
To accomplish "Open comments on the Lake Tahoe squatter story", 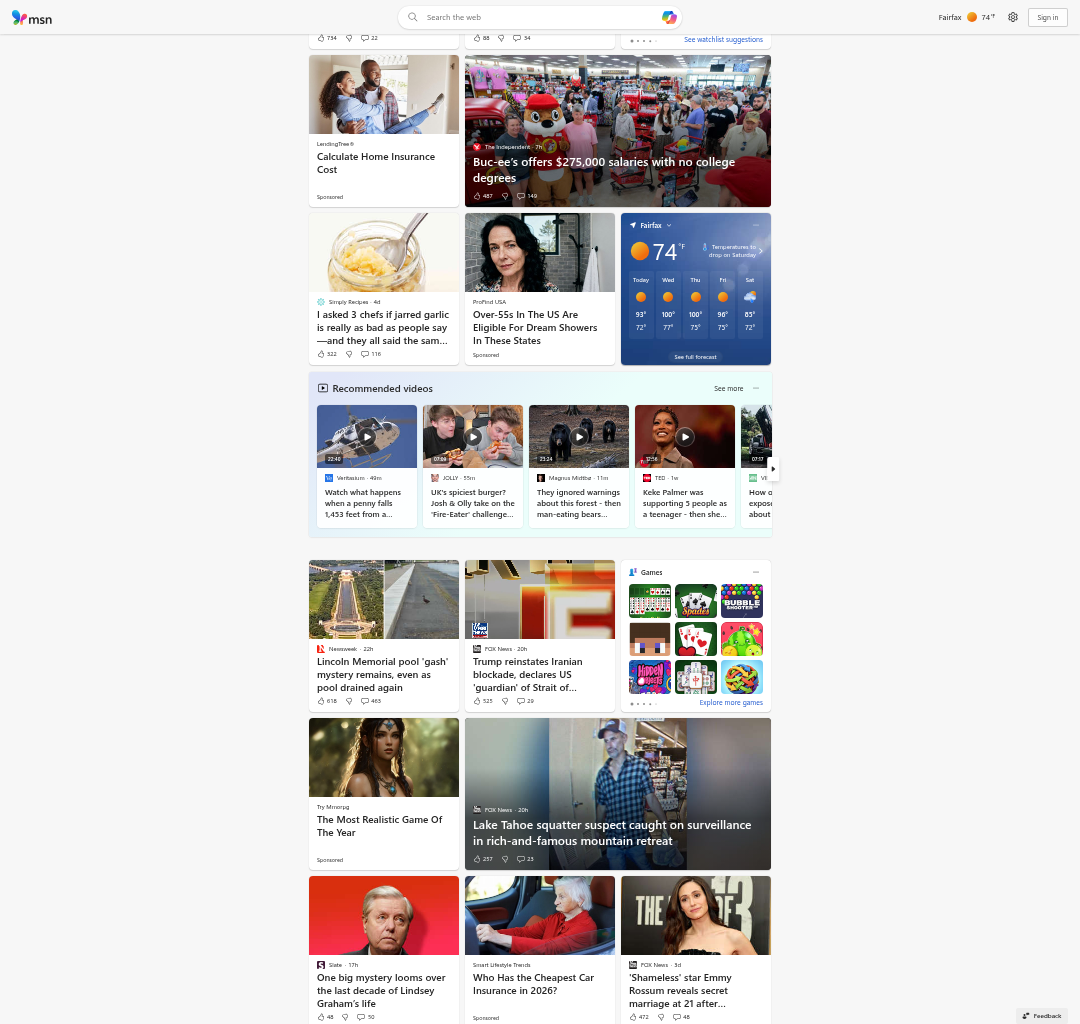I will (526, 859).
